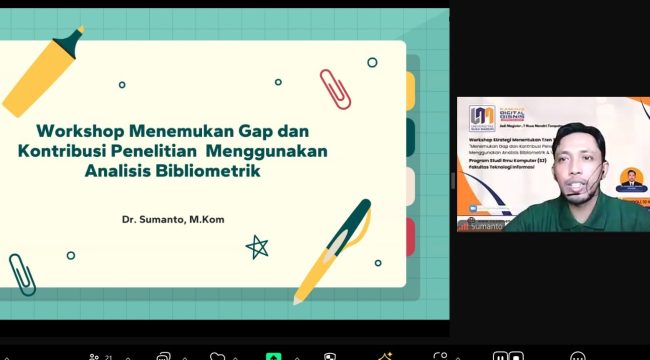
Task: Click the 'Dr. Sumanto, M.Kom' presenter name
Action: 173,220
